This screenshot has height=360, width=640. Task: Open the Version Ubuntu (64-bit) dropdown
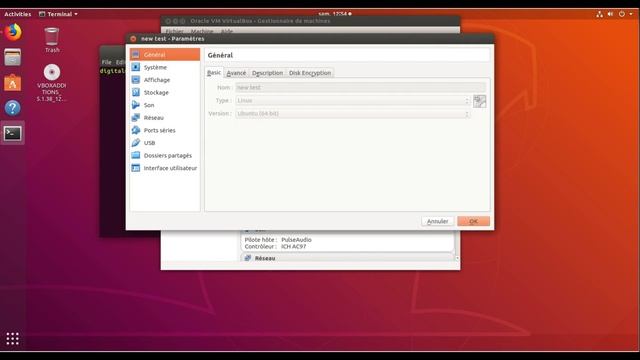[353, 113]
